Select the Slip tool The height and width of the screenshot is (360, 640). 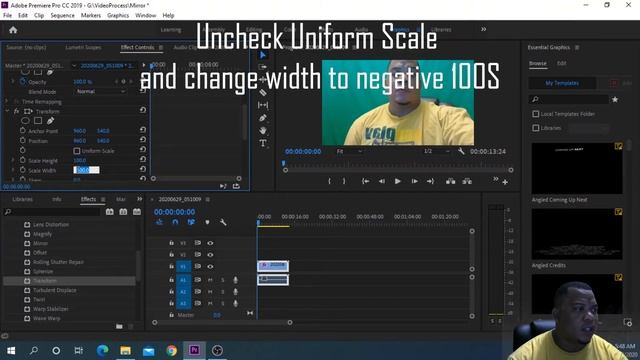coord(263,105)
